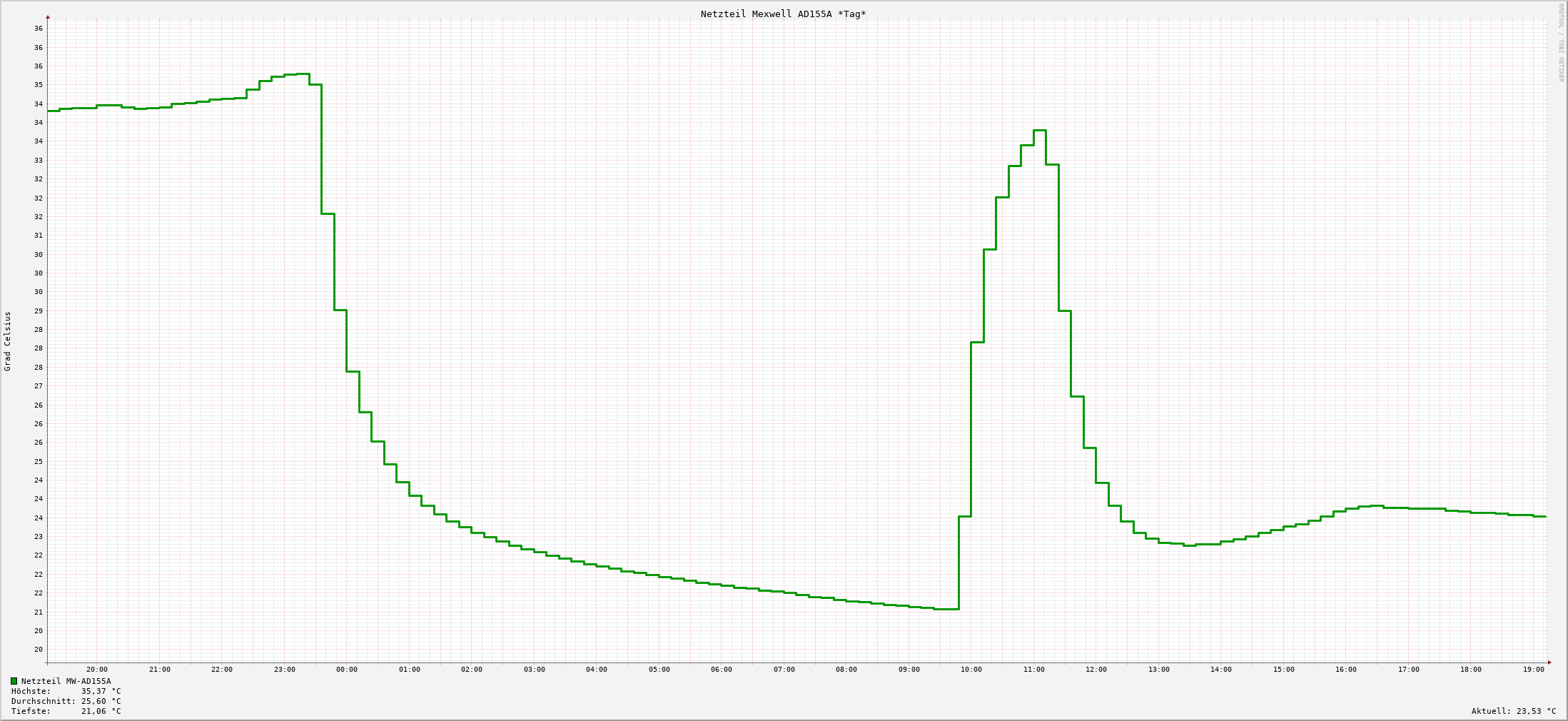
Task: Click the 19:00 time axis label
Action: coord(1533,670)
